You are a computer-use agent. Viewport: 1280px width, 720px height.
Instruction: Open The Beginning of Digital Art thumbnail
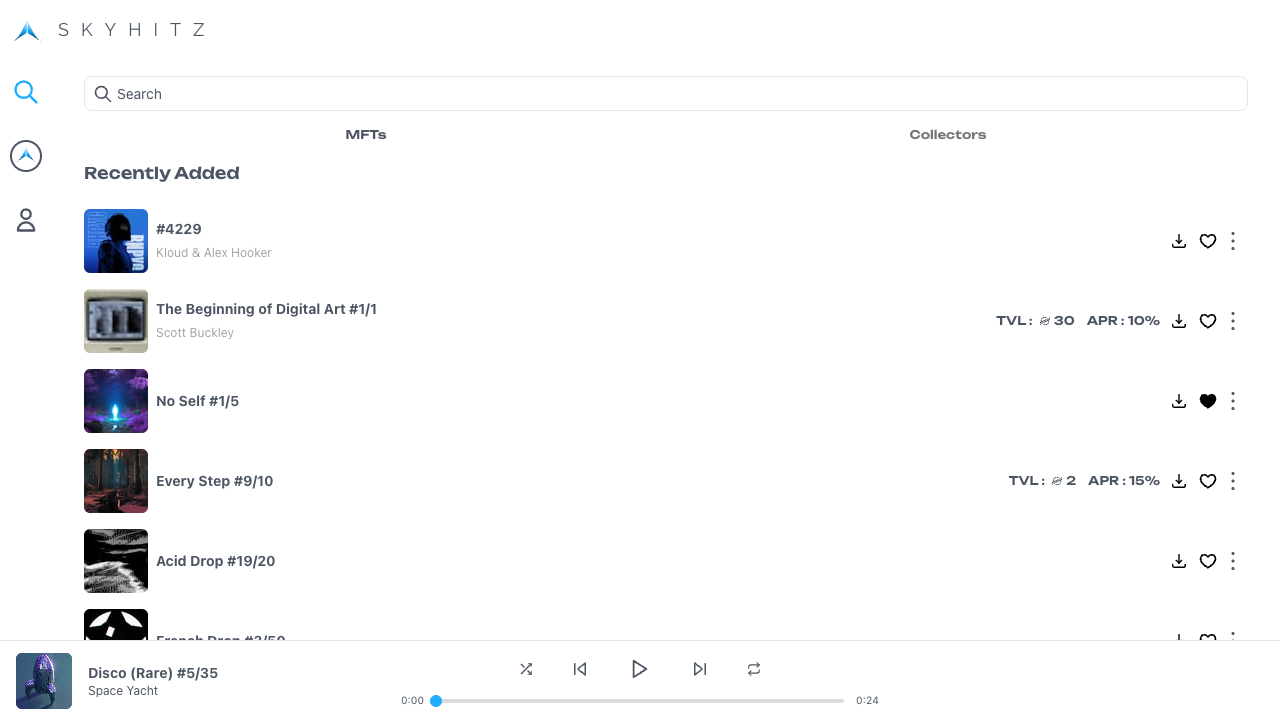coord(116,321)
